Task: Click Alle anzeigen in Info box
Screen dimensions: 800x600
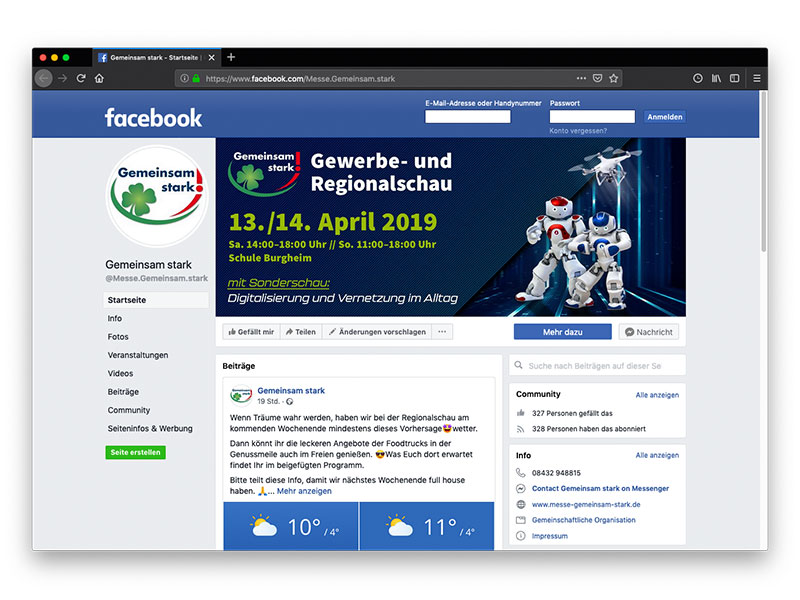Action: point(657,455)
